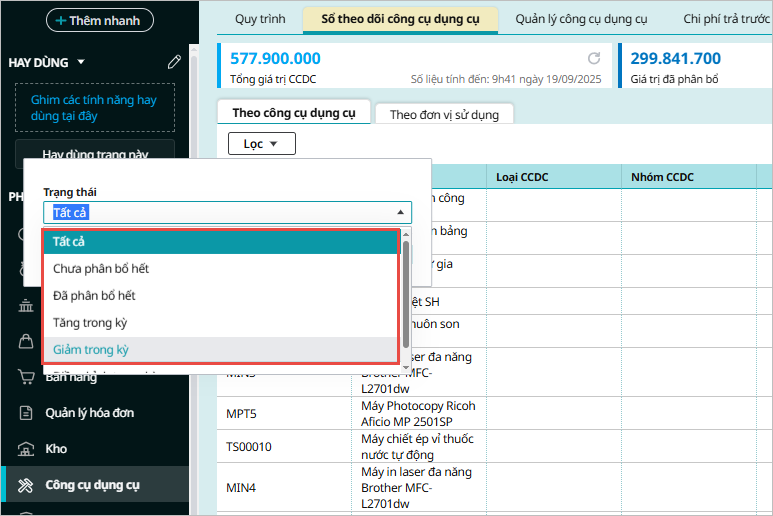
Task: Click the refresh icon on total CCDC card
Action: coord(594,59)
